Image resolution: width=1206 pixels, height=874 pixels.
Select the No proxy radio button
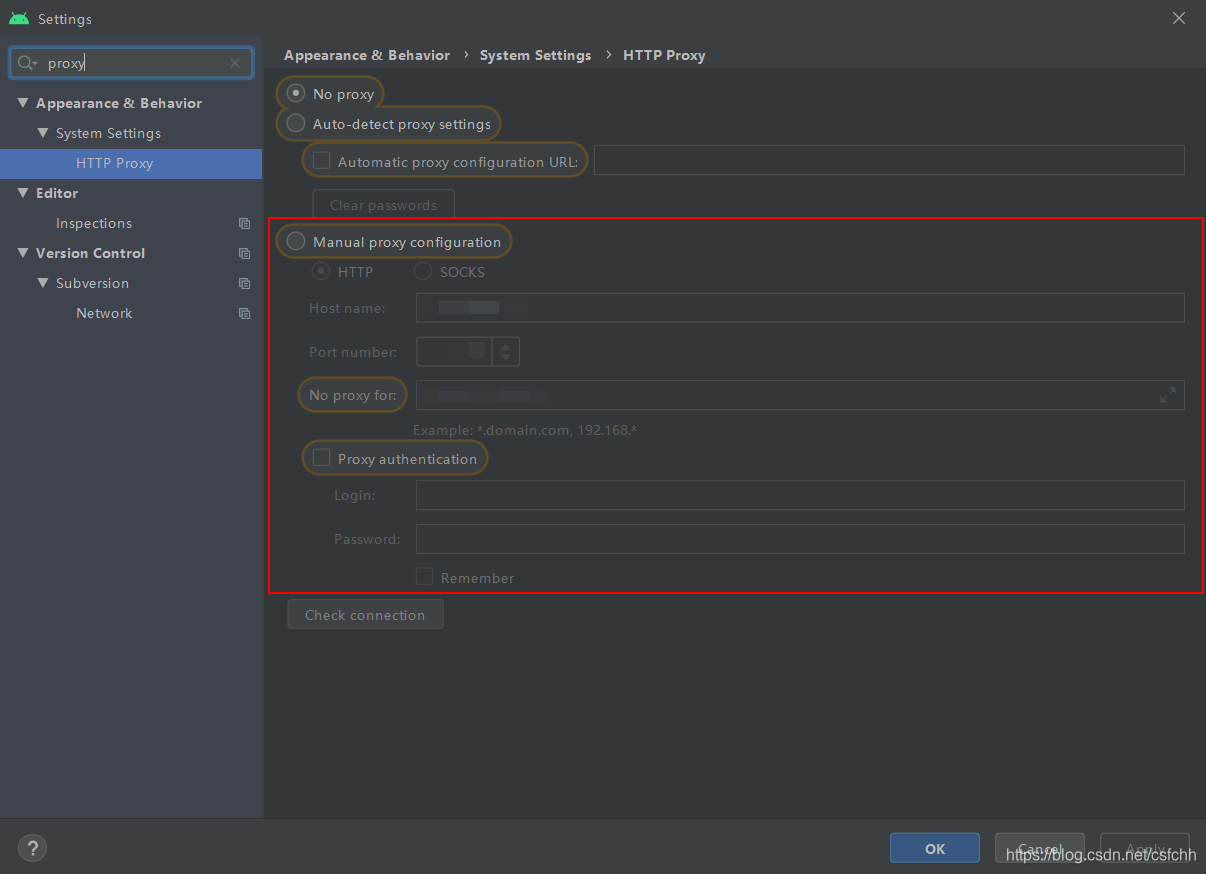pyautogui.click(x=296, y=93)
